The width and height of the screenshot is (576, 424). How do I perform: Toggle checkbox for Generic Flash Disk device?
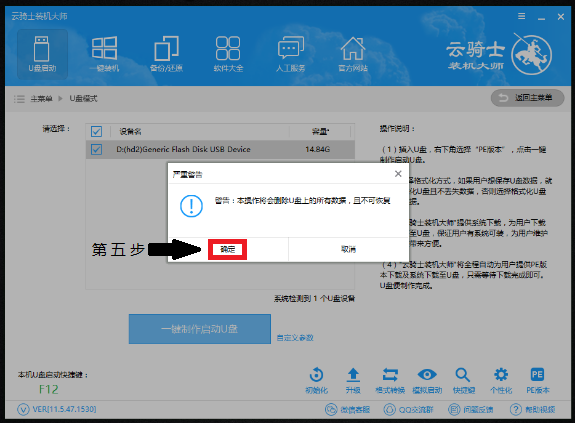click(96, 150)
